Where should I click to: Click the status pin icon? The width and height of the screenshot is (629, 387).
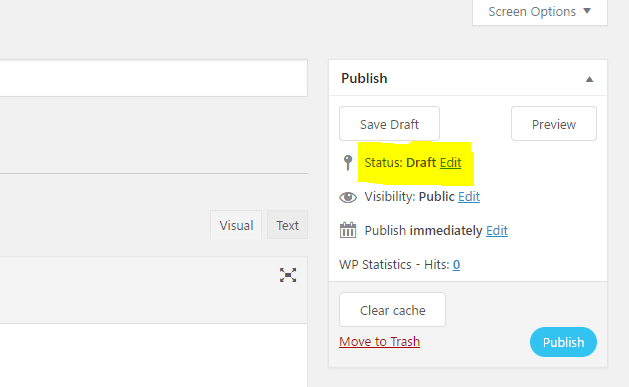point(348,163)
